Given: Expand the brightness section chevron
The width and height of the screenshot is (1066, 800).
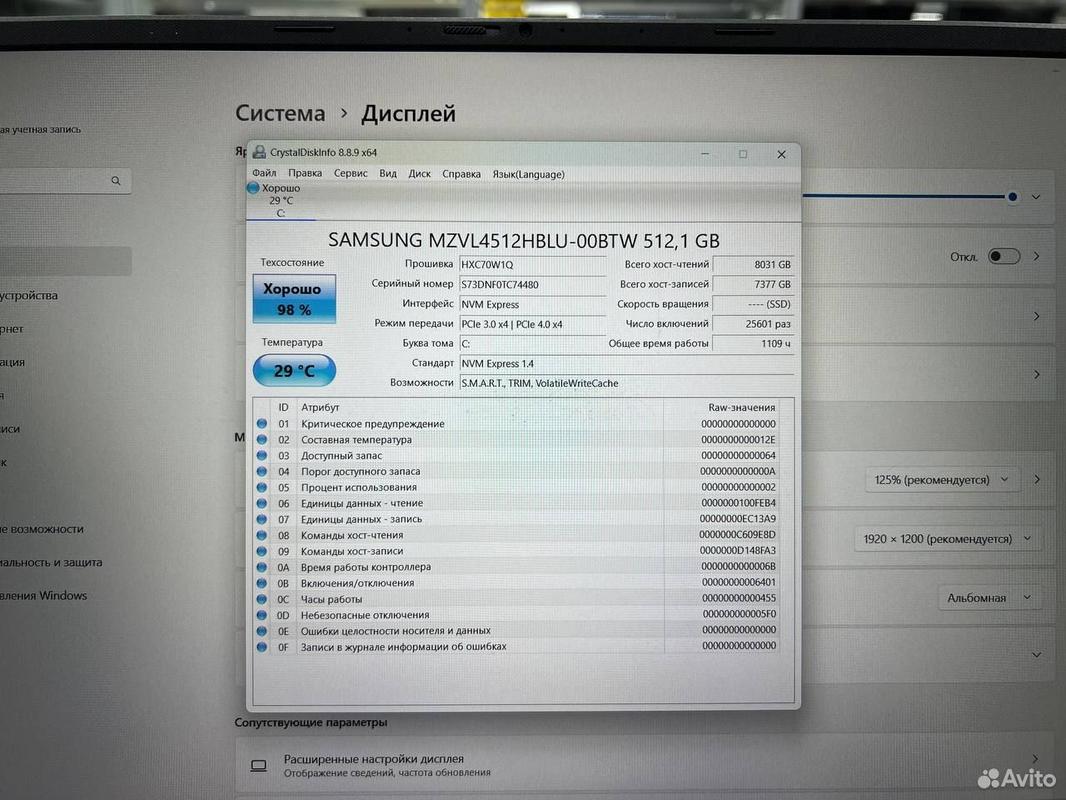Looking at the screenshot, I should point(1035,197).
